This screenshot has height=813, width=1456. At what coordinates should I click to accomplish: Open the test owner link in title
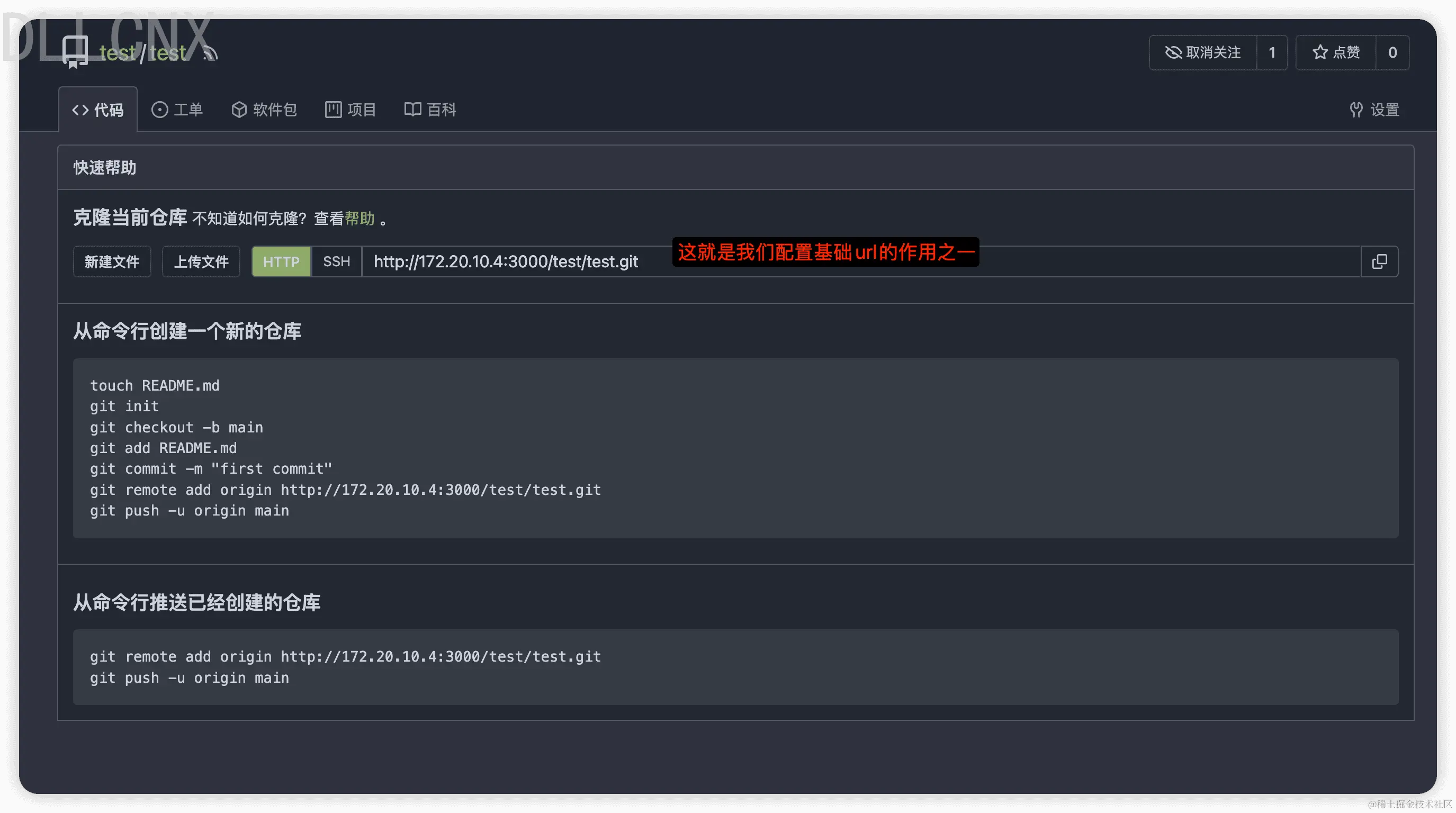tap(118, 53)
